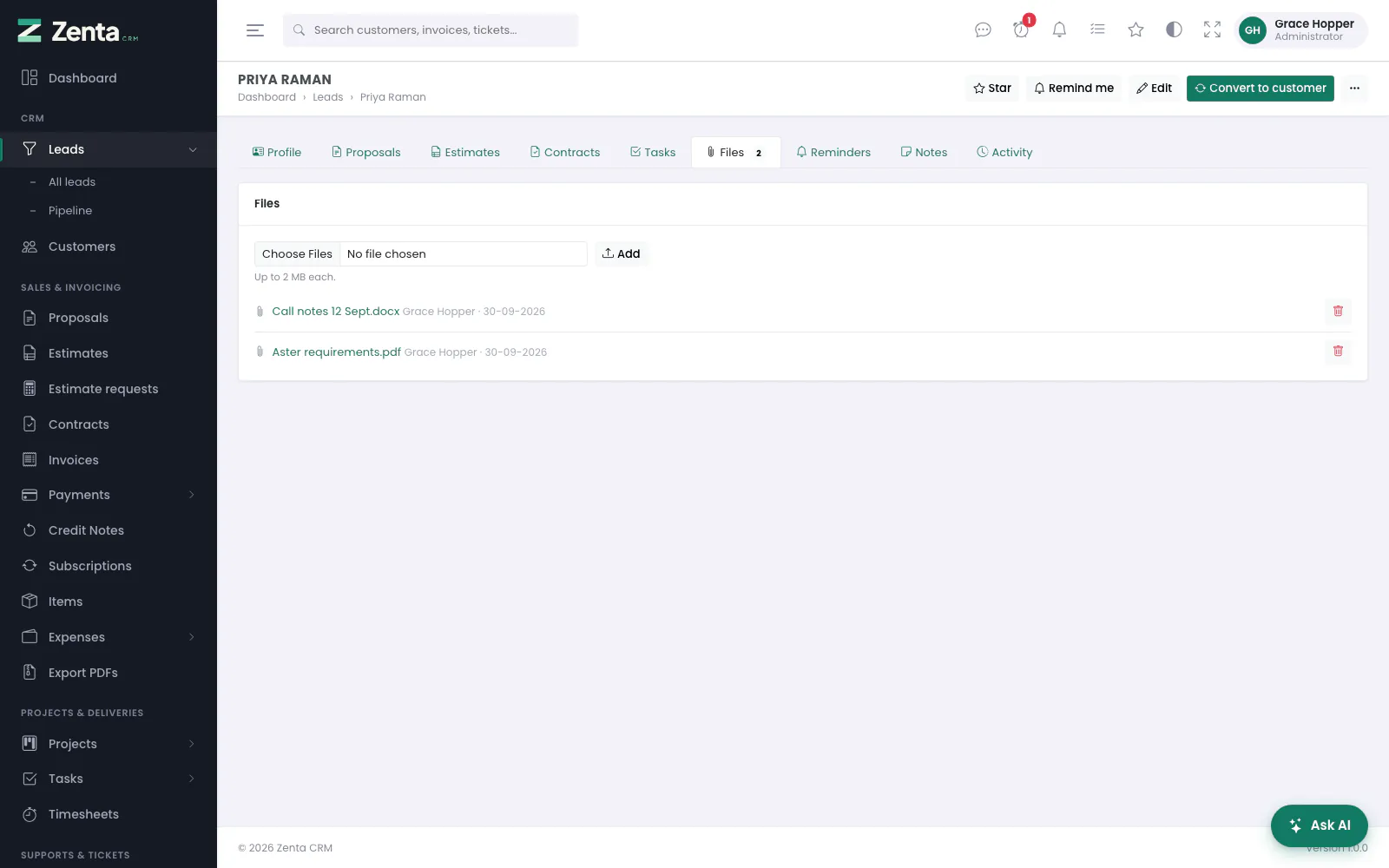Switch to the Profile tab
The height and width of the screenshot is (868, 1389).
277,152
